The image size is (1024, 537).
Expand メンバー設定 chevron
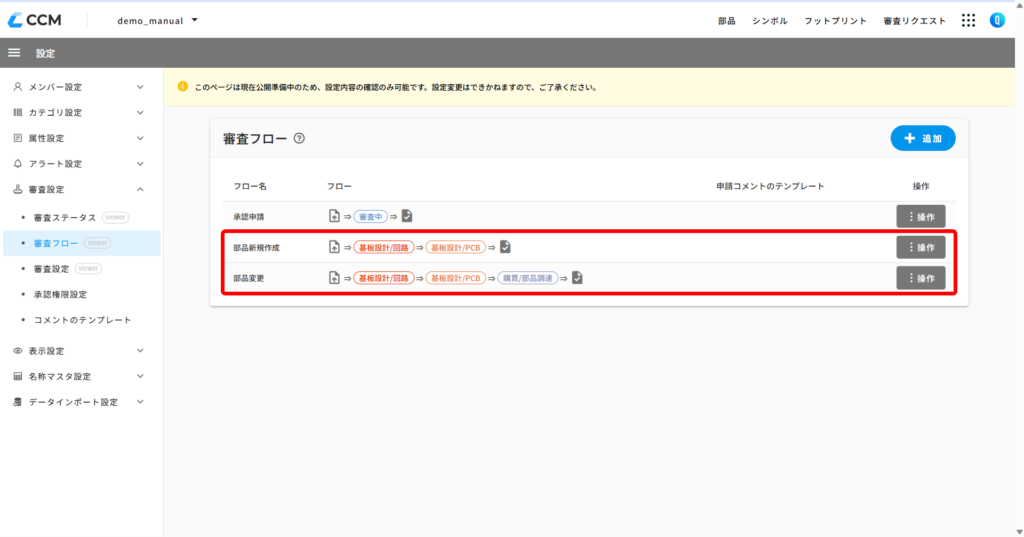[140, 87]
